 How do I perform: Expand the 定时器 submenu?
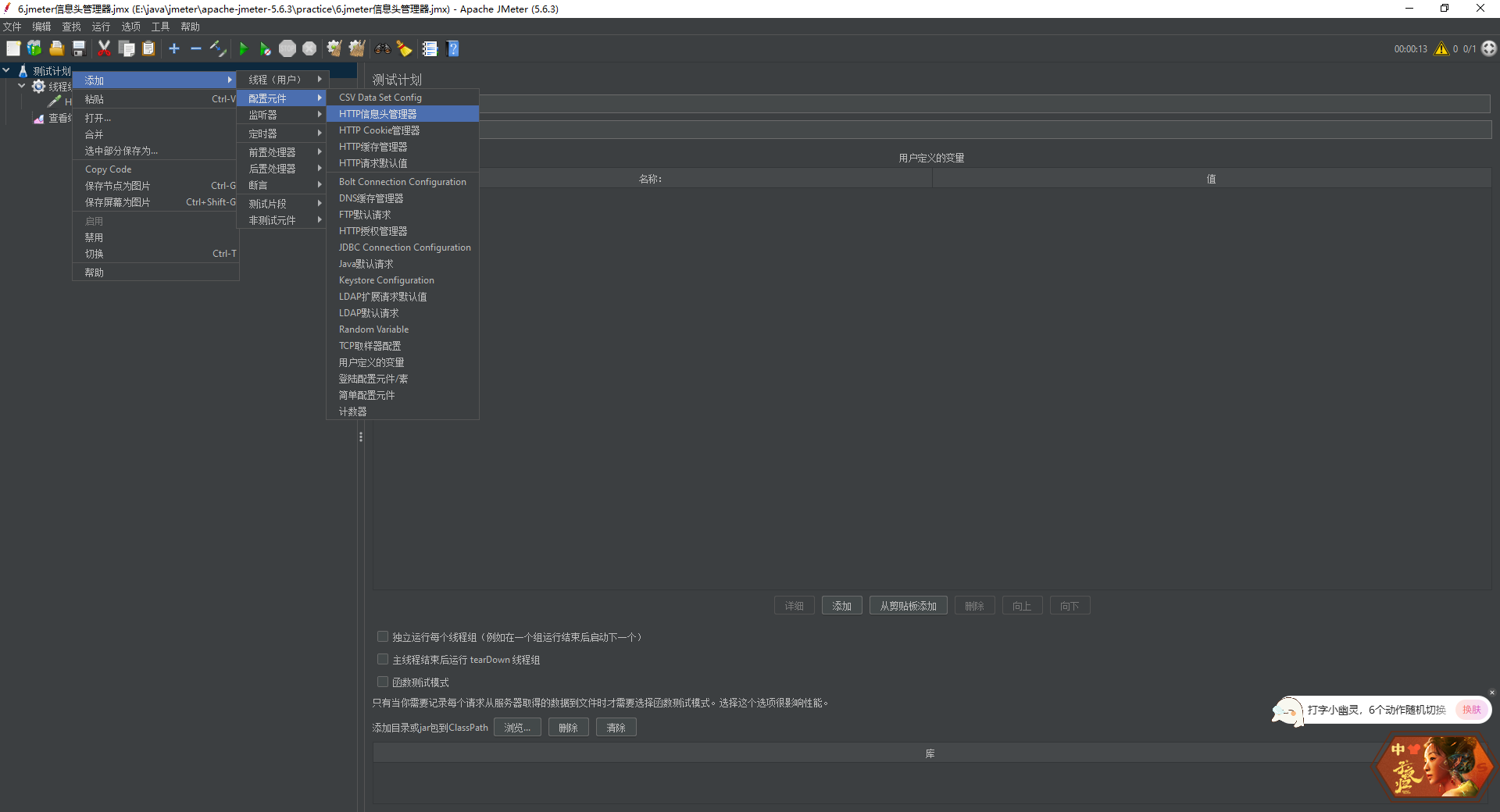(x=282, y=134)
